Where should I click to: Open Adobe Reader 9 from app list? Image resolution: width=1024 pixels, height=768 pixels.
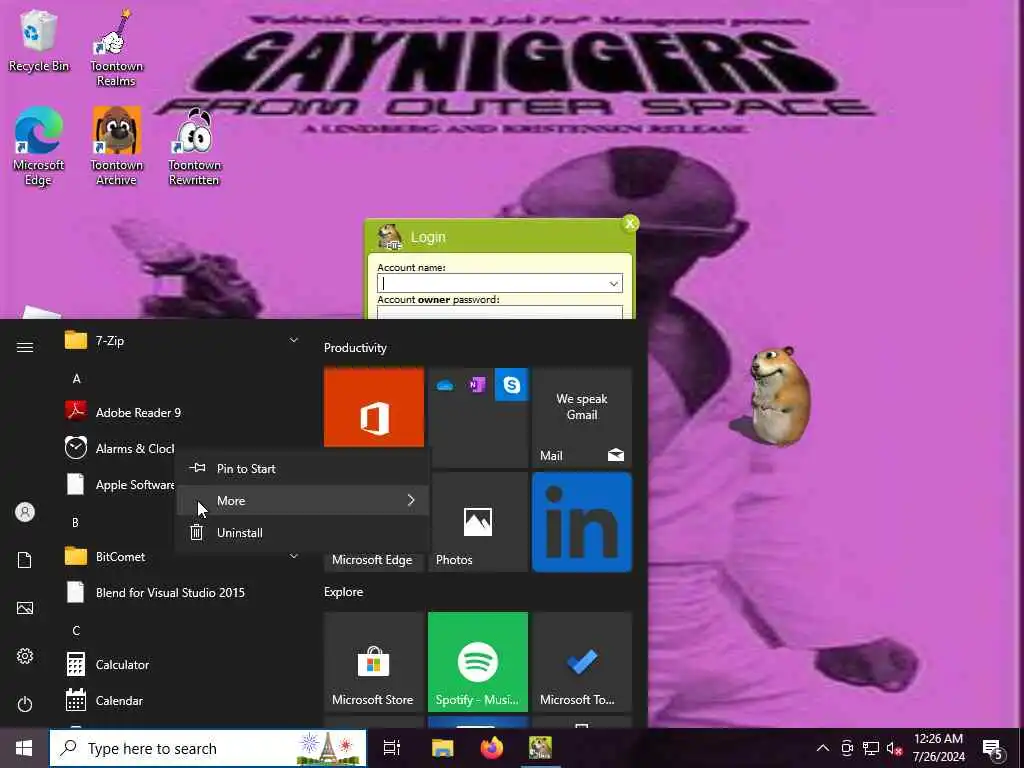(x=182, y=413)
